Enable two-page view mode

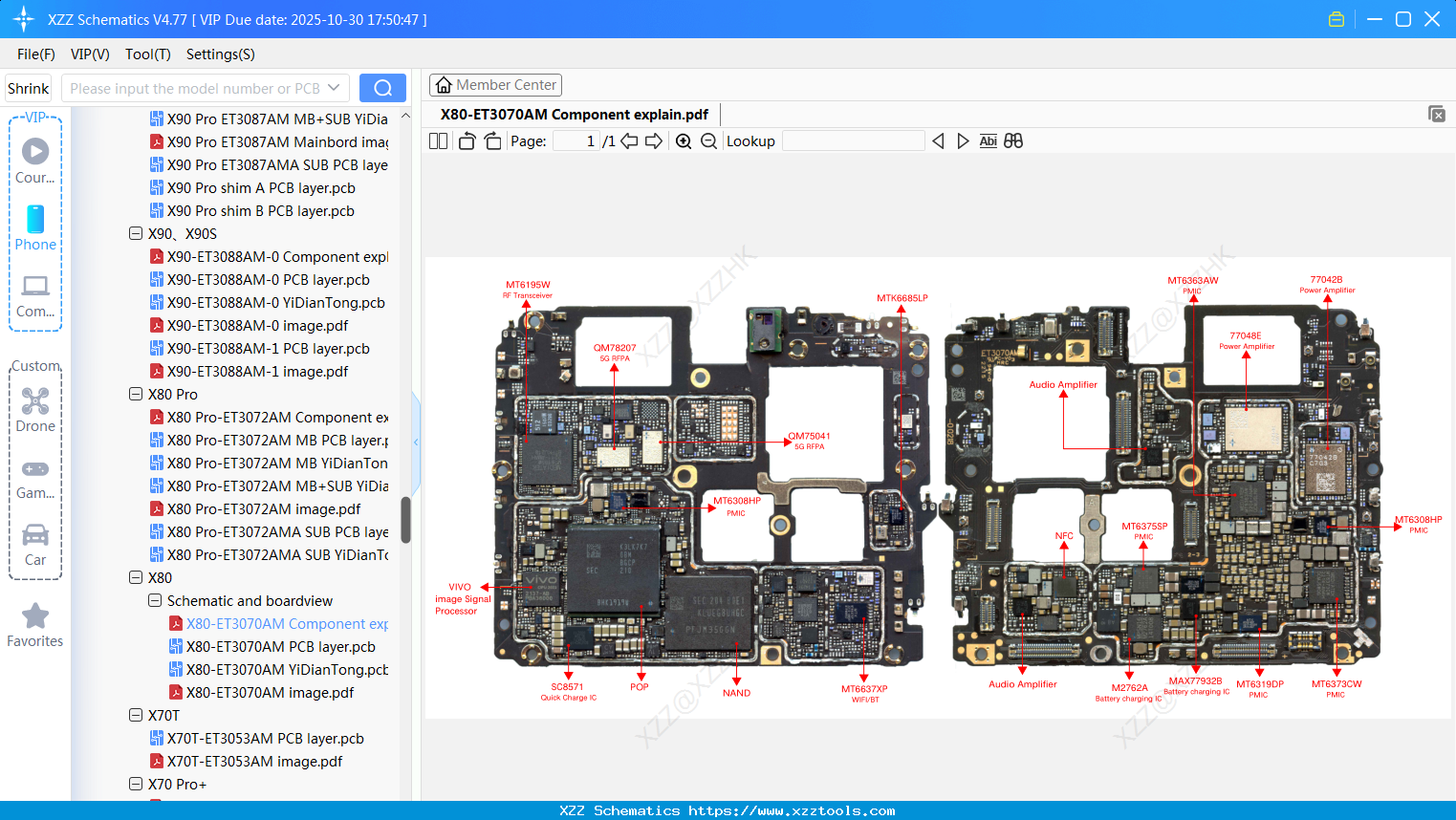437,140
